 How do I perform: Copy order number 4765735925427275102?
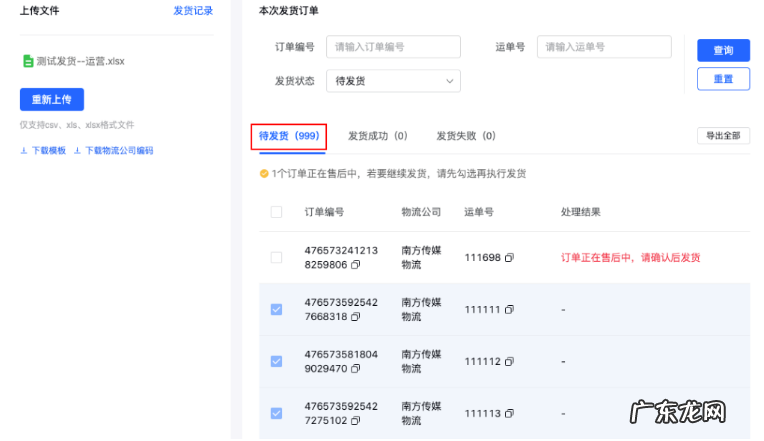(x=356, y=421)
